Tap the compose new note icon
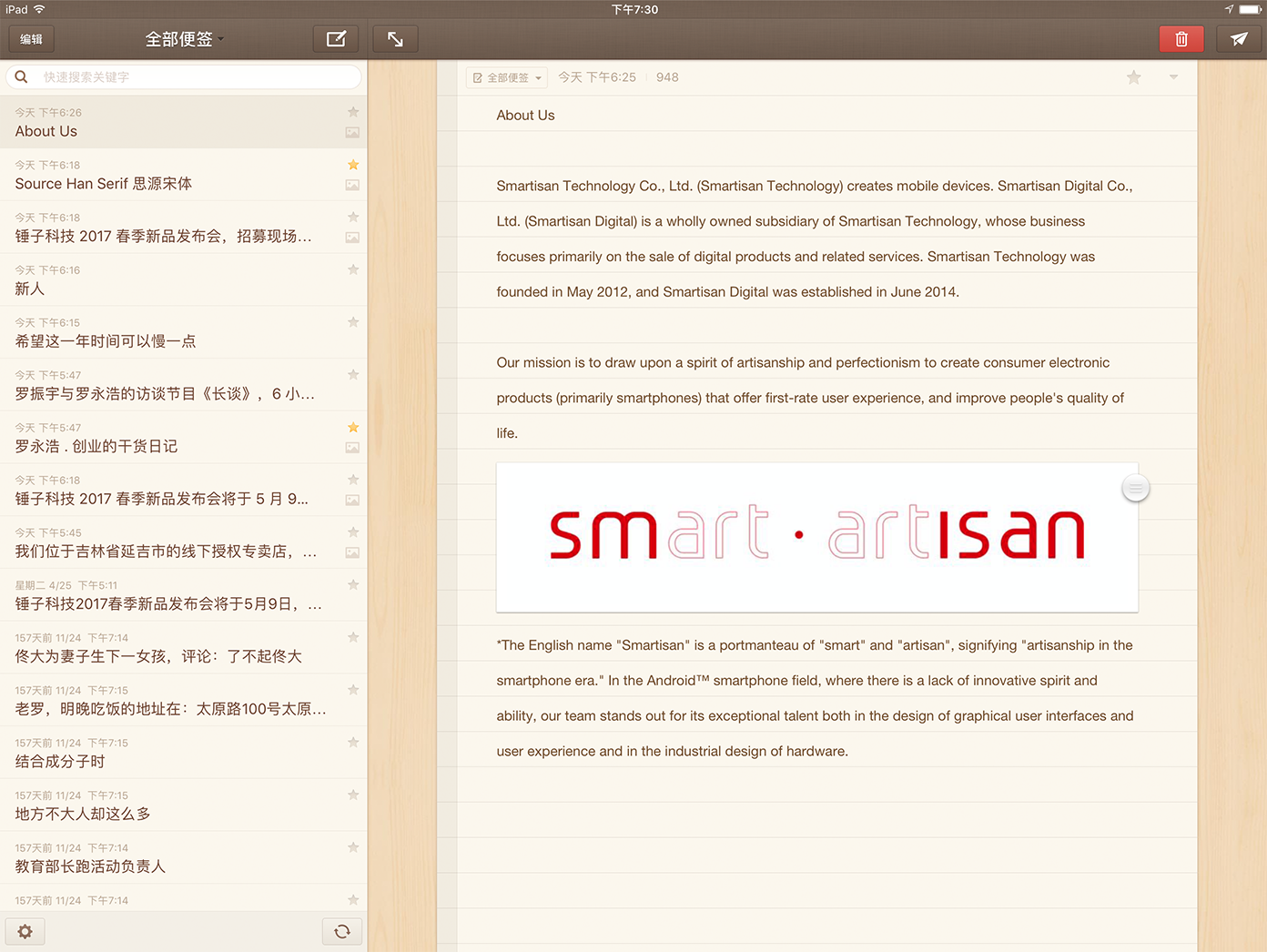The height and width of the screenshot is (952, 1267). [336, 39]
